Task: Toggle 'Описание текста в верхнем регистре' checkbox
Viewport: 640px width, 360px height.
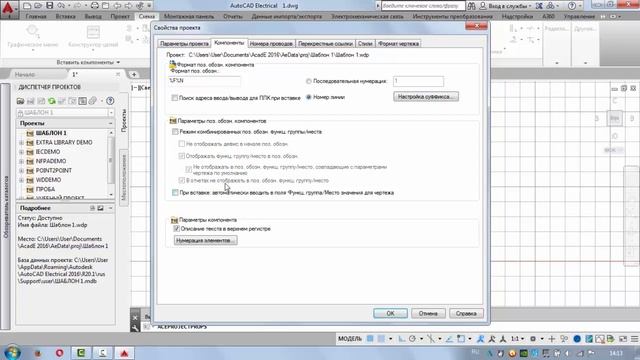Action: pos(176,229)
